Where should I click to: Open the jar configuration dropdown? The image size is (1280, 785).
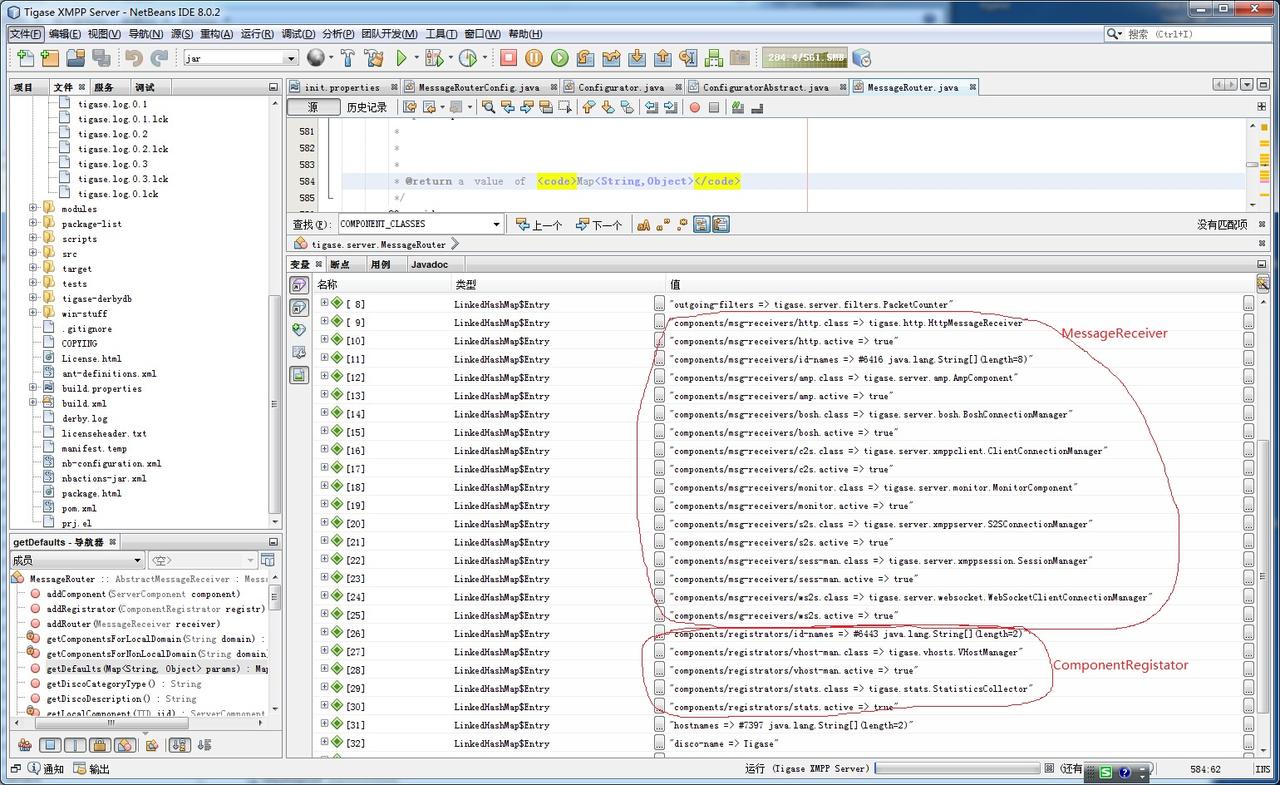point(291,58)
